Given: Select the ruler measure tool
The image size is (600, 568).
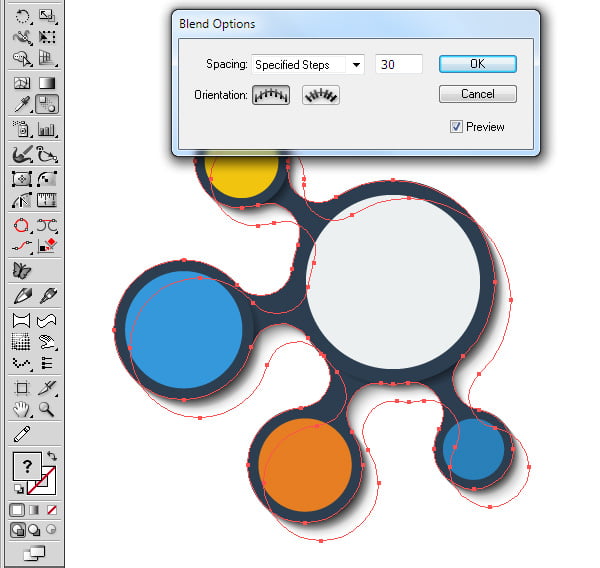Looking at the screenshot, I should point(47,200).
